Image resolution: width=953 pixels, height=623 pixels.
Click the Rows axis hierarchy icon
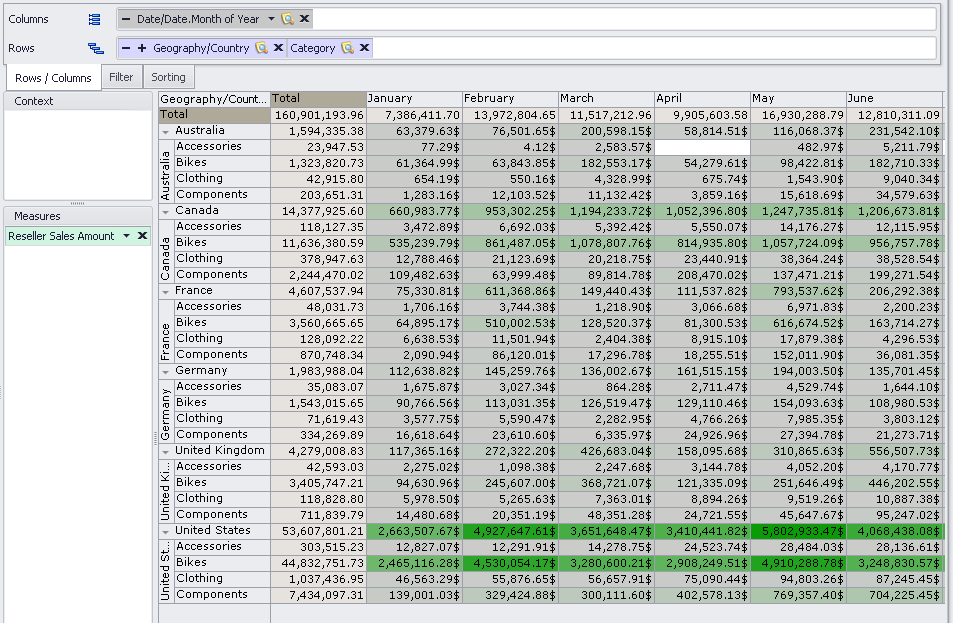click(x=95, y=48)
